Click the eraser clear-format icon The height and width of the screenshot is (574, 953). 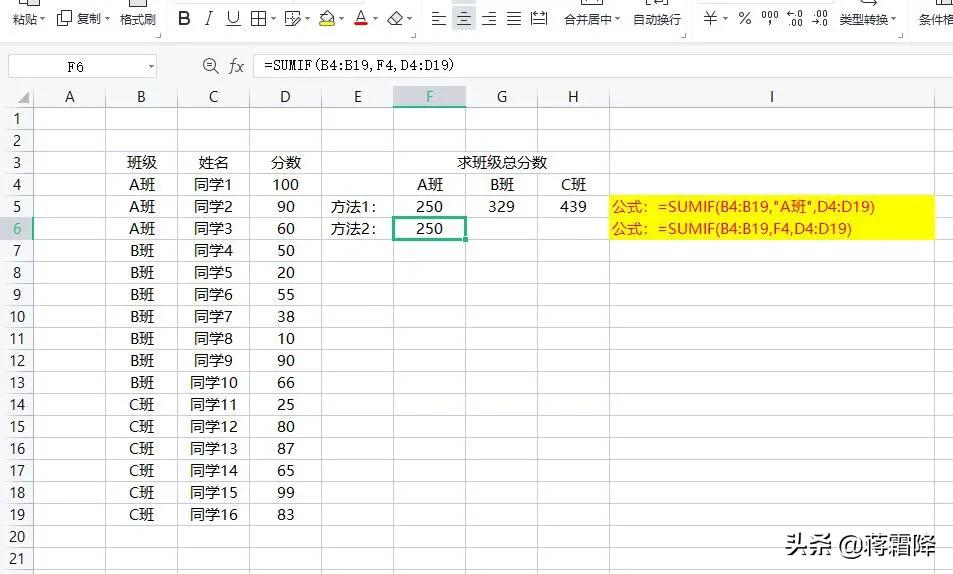click(x=395, y=19)
